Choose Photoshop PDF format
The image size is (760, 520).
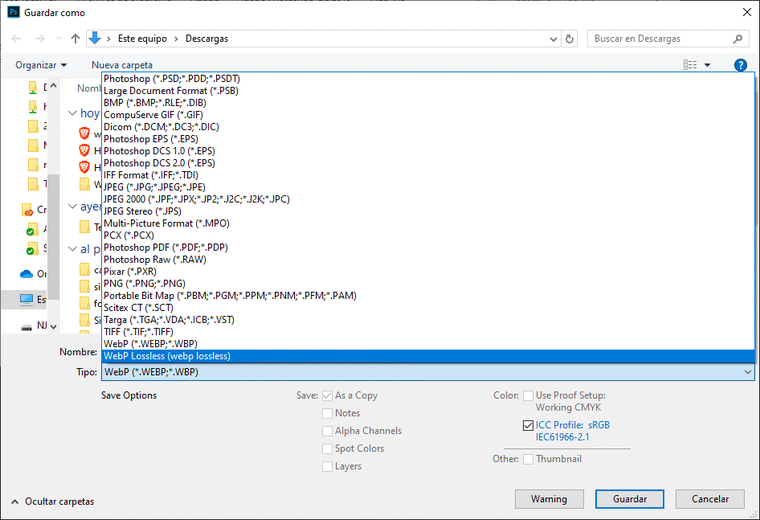tap(428, 247)
